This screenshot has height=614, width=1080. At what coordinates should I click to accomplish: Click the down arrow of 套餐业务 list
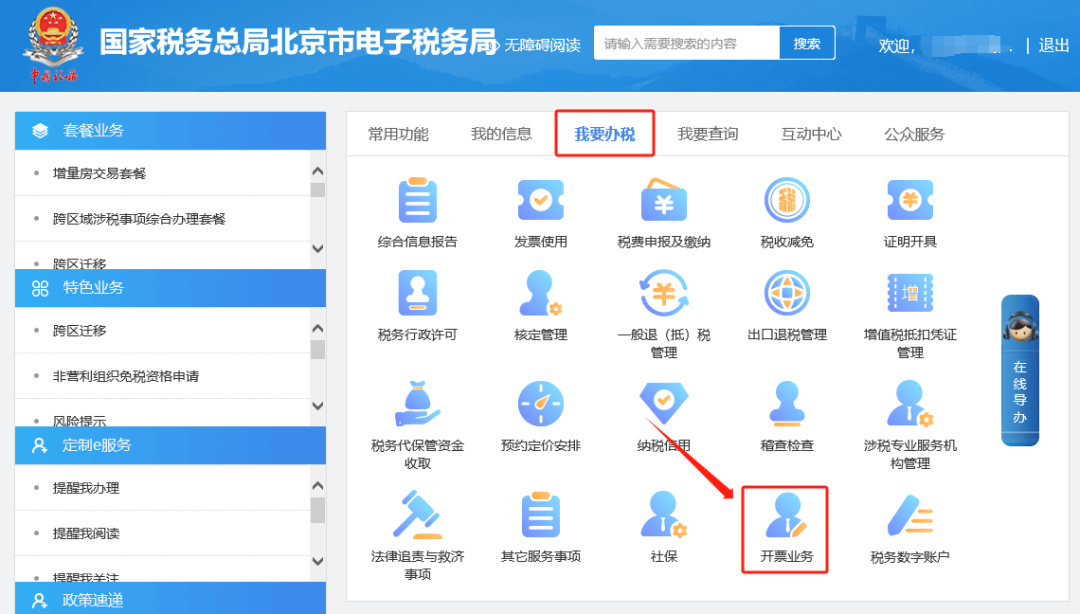[318, 249]
